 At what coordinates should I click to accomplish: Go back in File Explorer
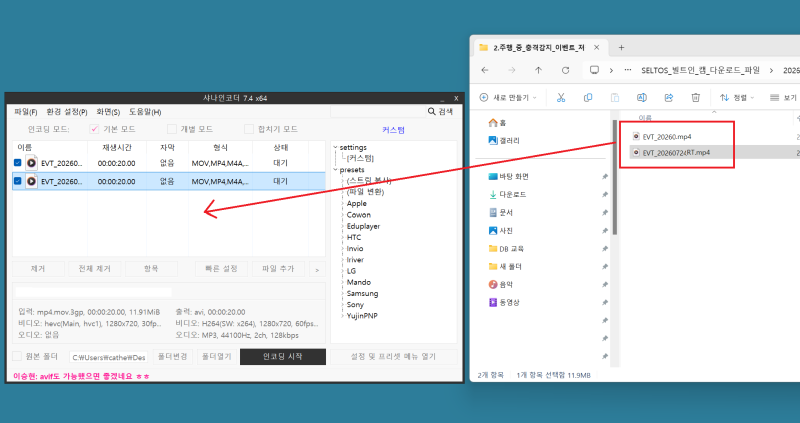coord(485,70)
